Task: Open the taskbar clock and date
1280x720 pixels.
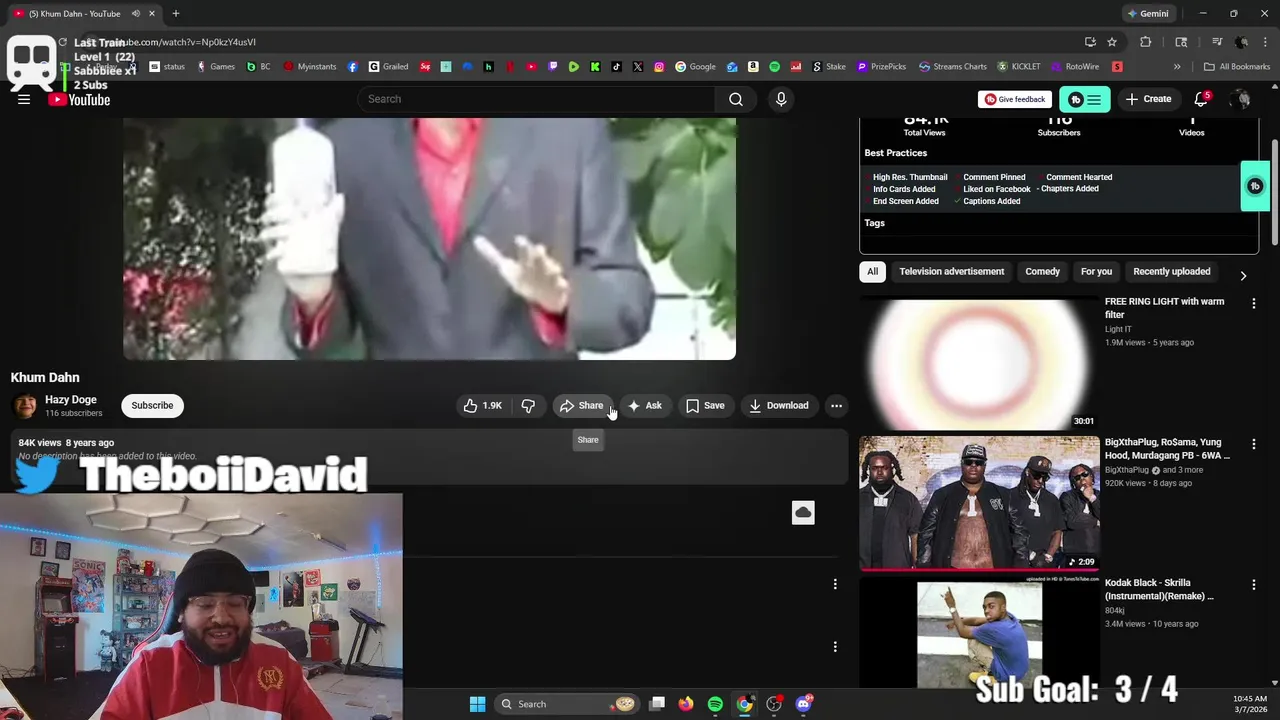Action: (1249, 704)
